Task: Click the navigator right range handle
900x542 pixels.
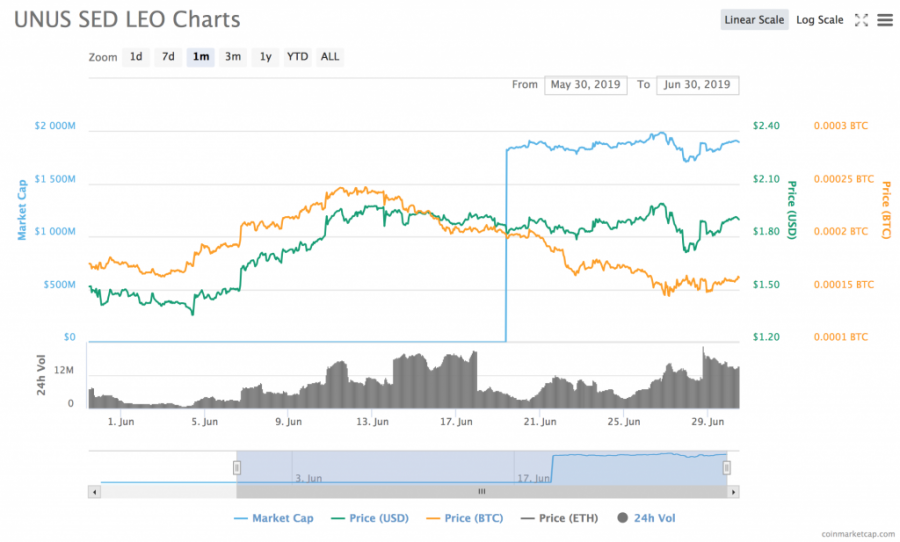Action: pyautogui.click(x=727, y=468)
